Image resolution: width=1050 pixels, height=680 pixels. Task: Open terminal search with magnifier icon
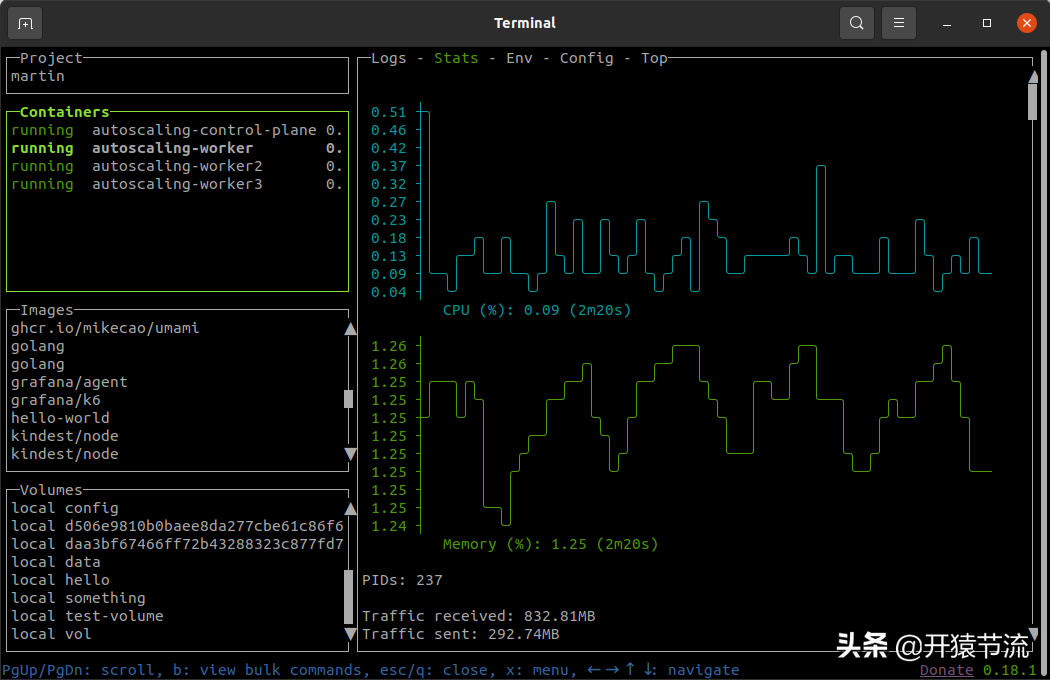click(x=857, y=23)
